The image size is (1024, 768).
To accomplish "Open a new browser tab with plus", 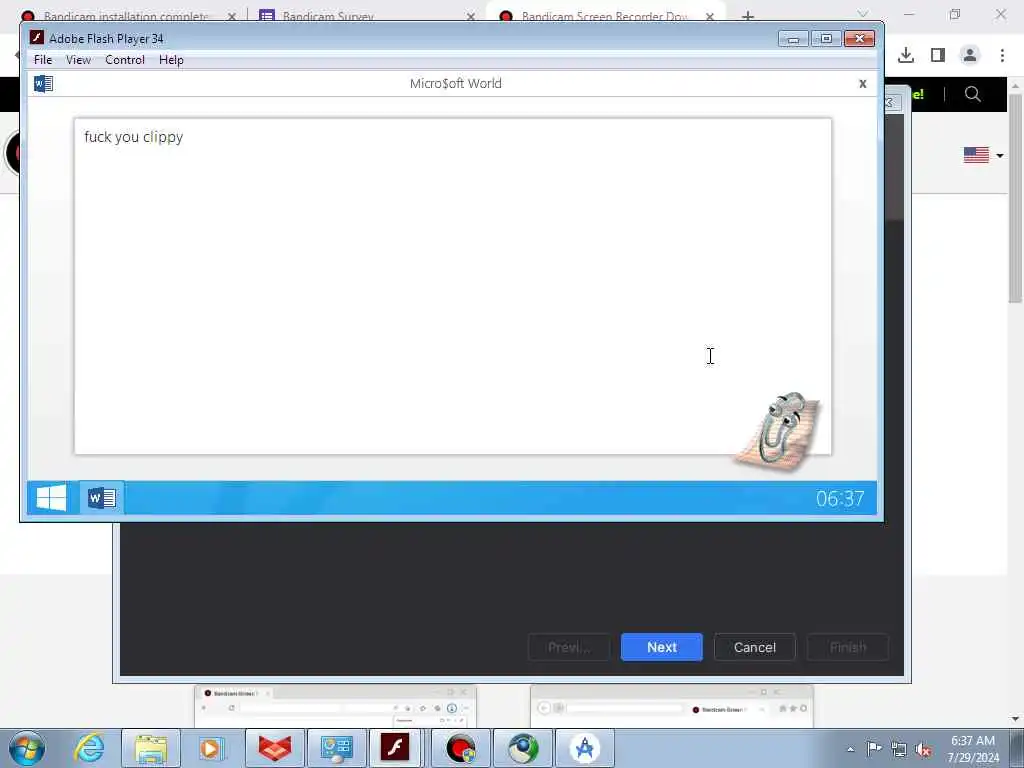I will tap(748, 16).
